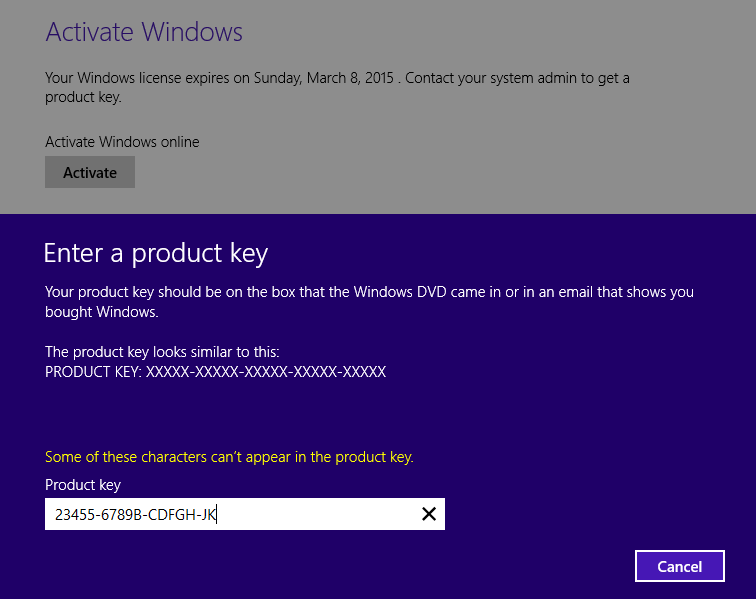The width and height of the screenshot is (756, 599).
Task: Click the Cancel button
Action: click(679, 566)
